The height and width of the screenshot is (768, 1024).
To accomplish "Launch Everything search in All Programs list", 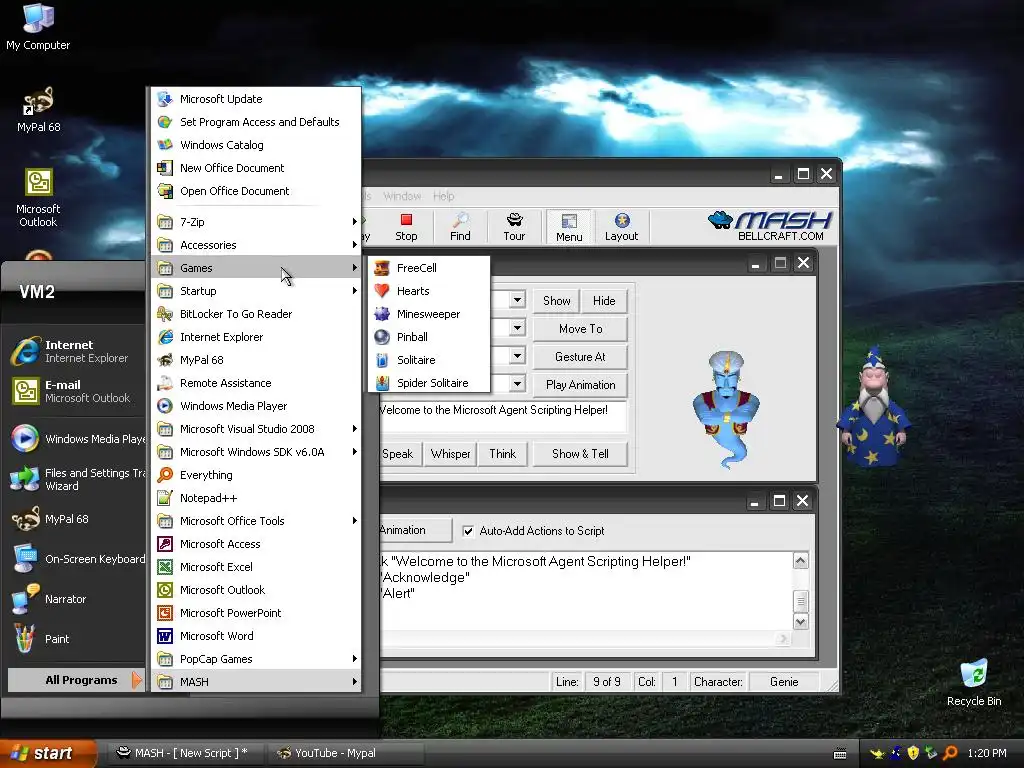I will 256,475.
